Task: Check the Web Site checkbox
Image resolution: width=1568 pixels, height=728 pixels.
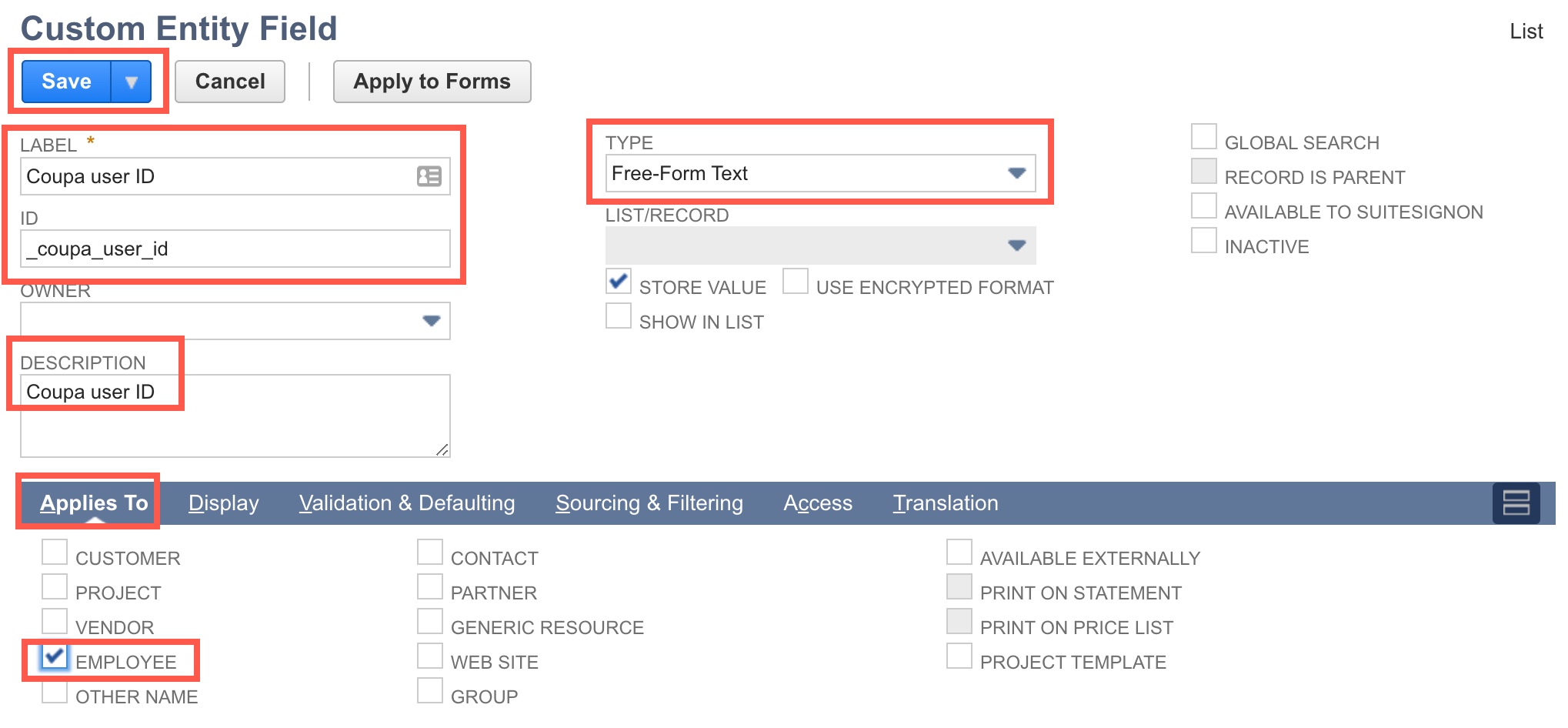Action: click(430, 656)
